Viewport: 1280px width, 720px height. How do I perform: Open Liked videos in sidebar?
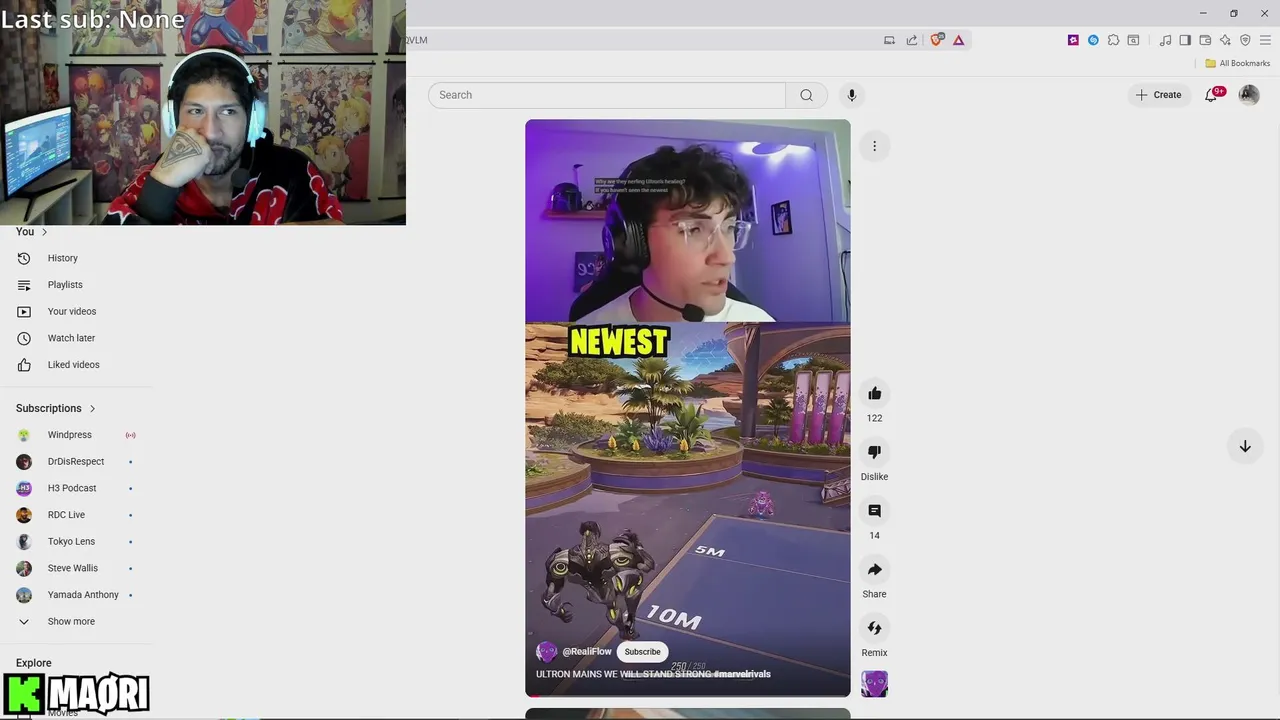click(x=76, y=365)
